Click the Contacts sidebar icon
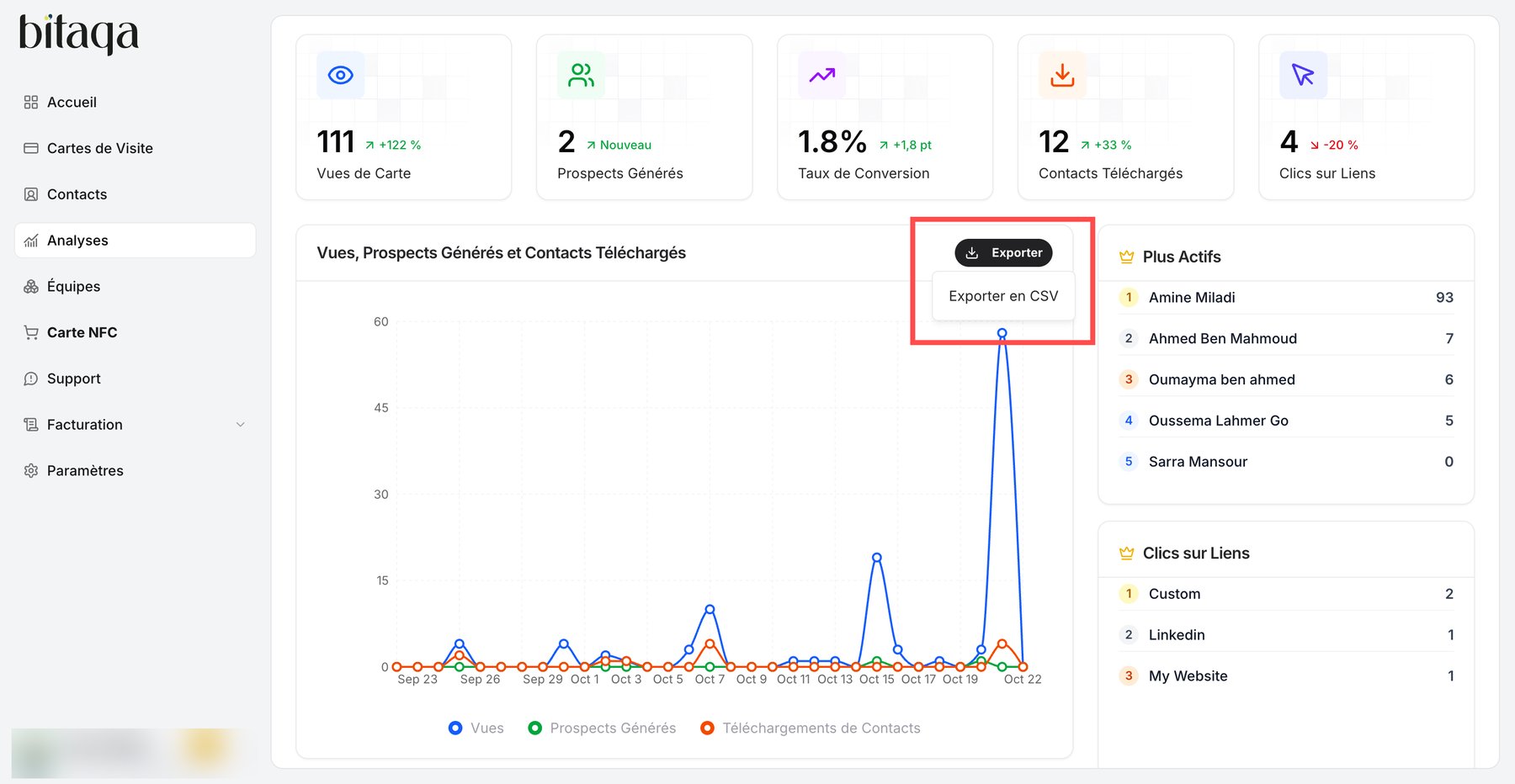The image size is (1515, 784). click(x=31, y=195)
